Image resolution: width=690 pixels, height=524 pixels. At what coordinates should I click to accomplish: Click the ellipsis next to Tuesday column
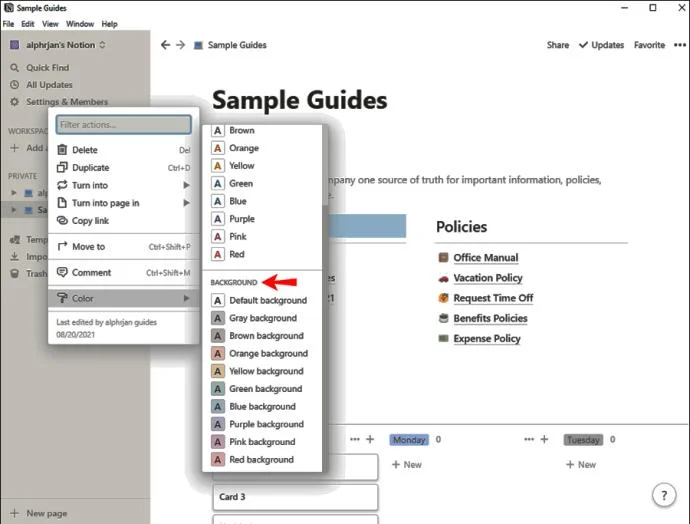(529, 439)
